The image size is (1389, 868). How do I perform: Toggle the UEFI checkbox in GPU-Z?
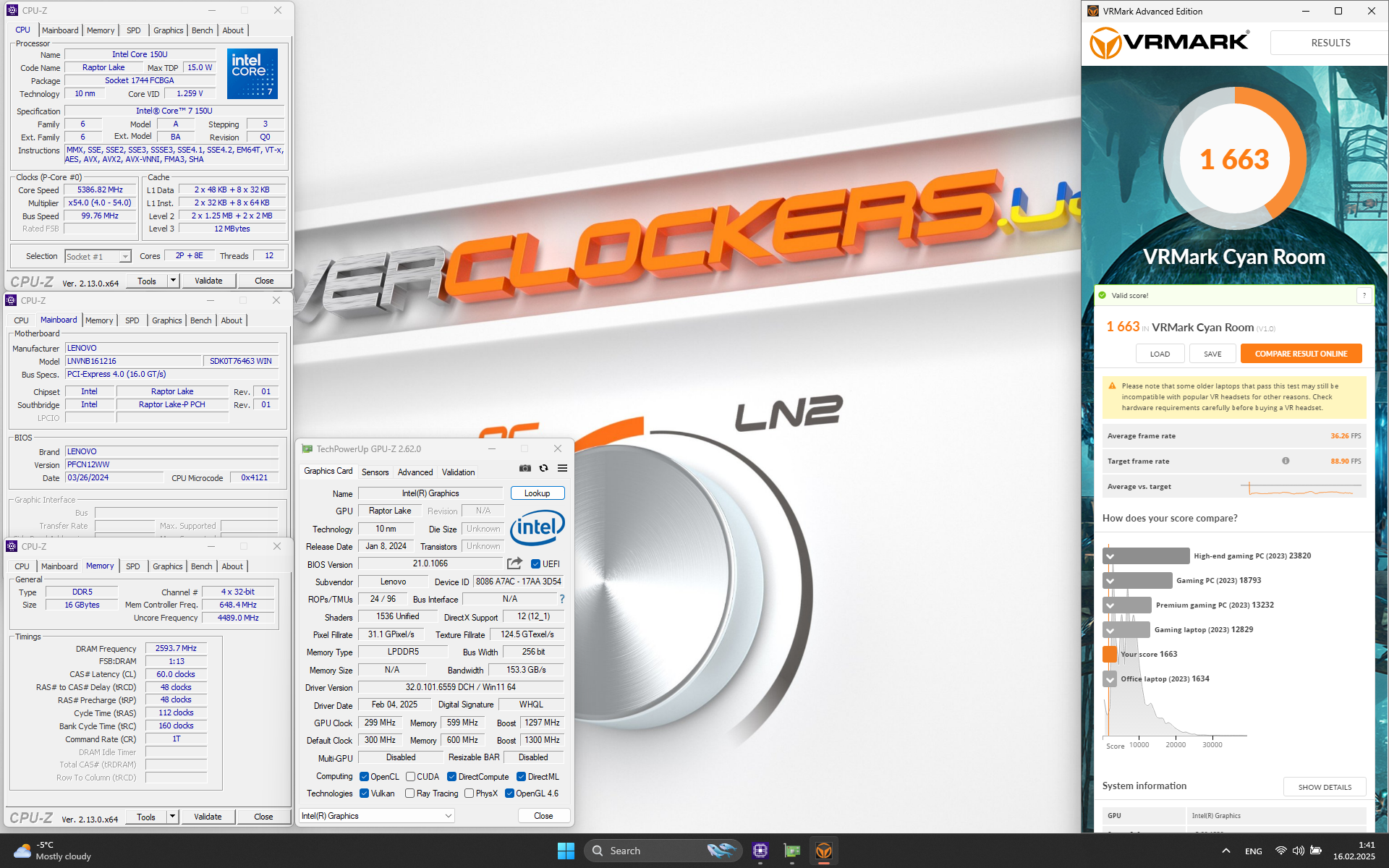[535, 564]
